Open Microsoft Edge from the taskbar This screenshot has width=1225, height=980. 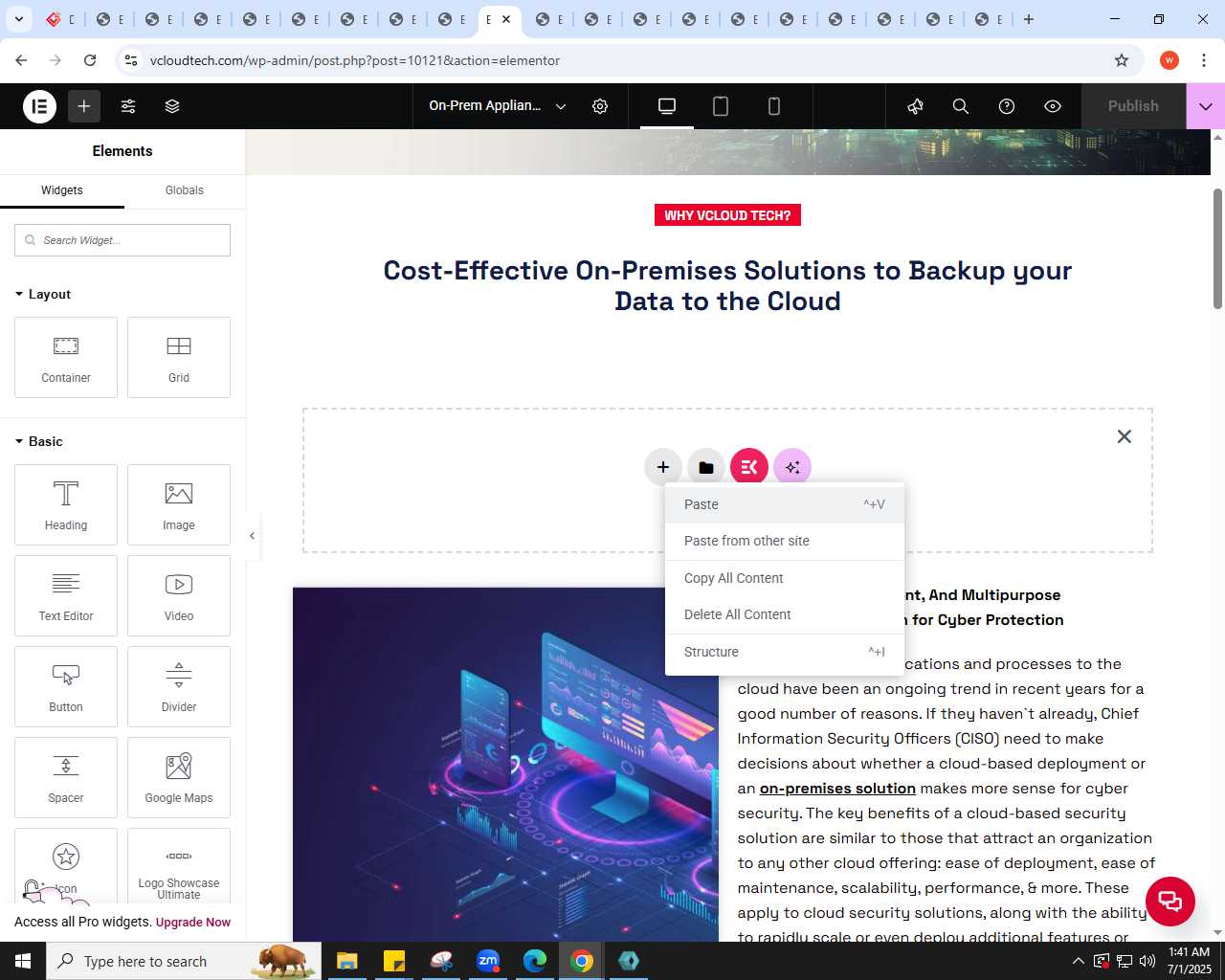pos(535,961)
